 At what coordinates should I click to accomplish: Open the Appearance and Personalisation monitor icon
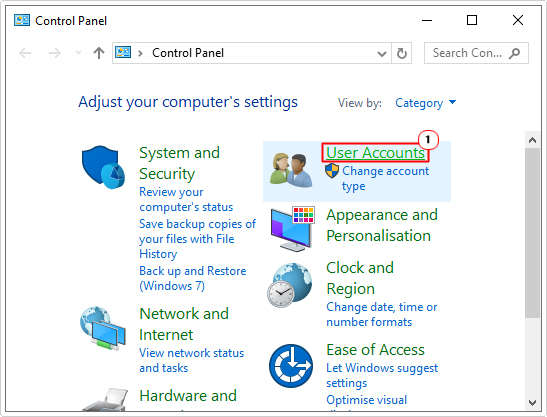point(292,228)
